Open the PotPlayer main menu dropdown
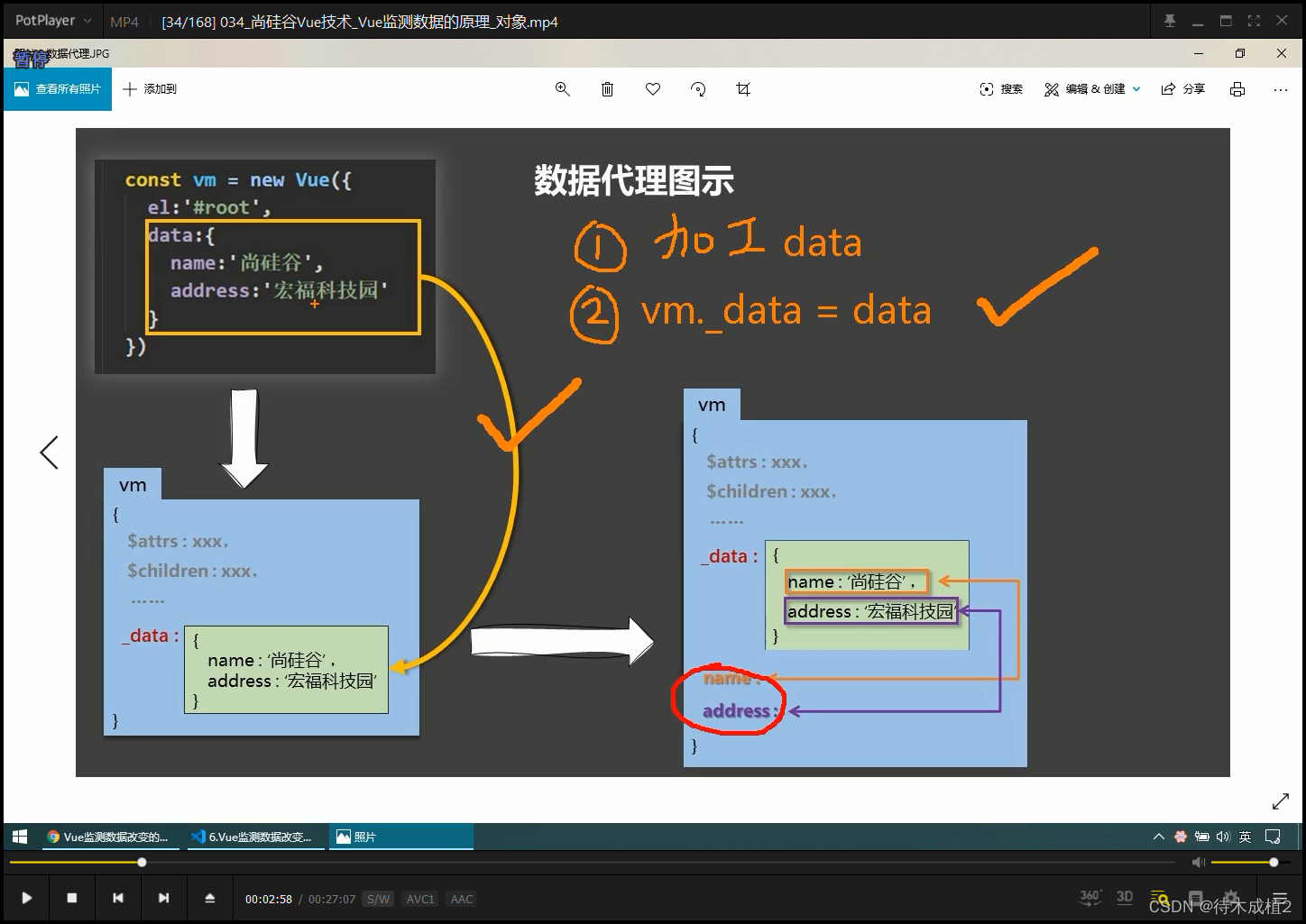 [x=53, y=21]
